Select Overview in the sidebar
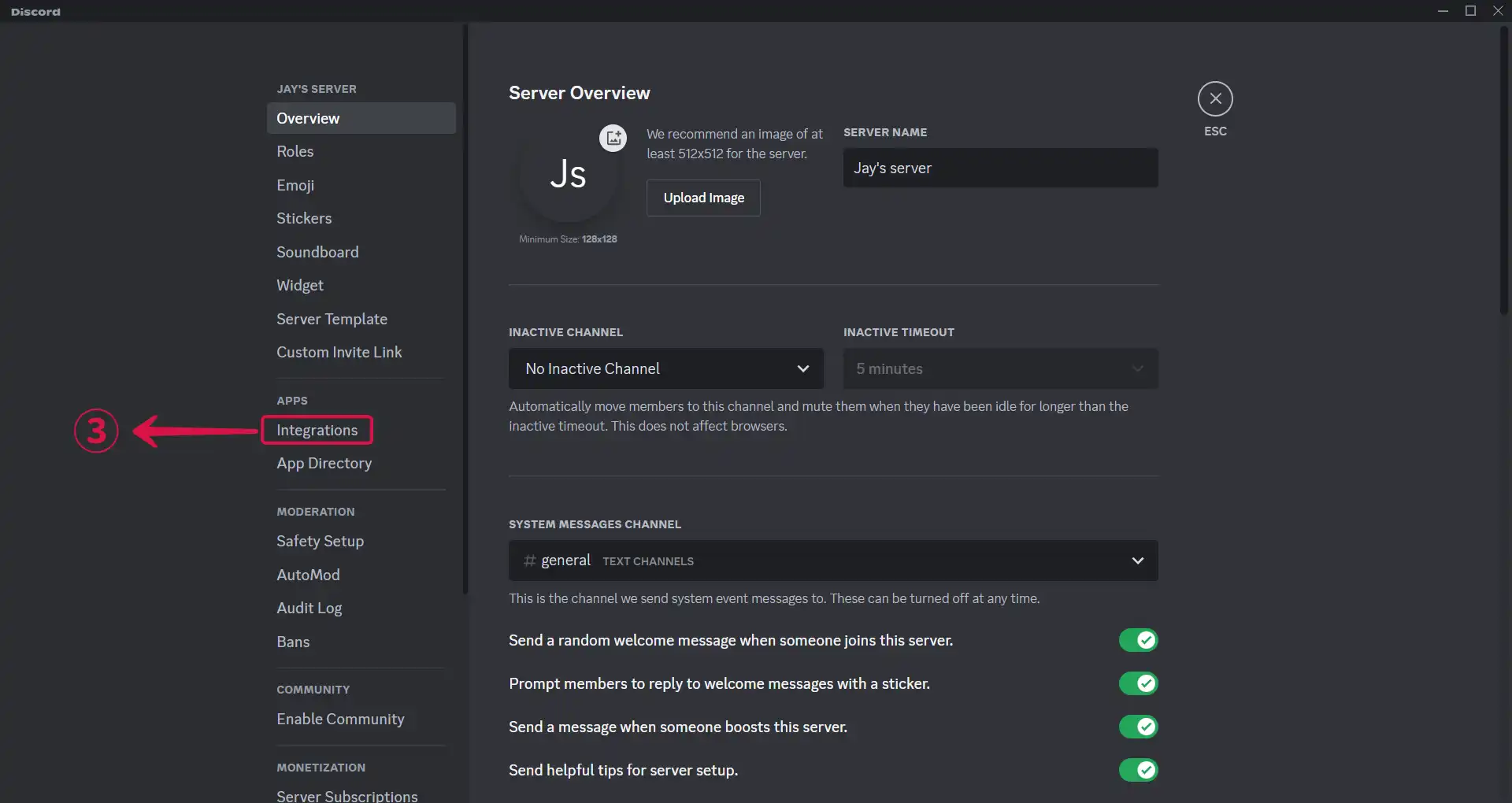1512x803 pixels. [x=361, y=118]
